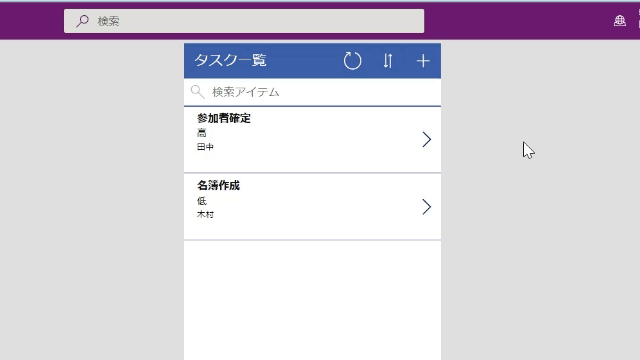The height and width of the screenshot is (360, 640).
Task: Open the environment icon in purple header
Action: [620, 20]
